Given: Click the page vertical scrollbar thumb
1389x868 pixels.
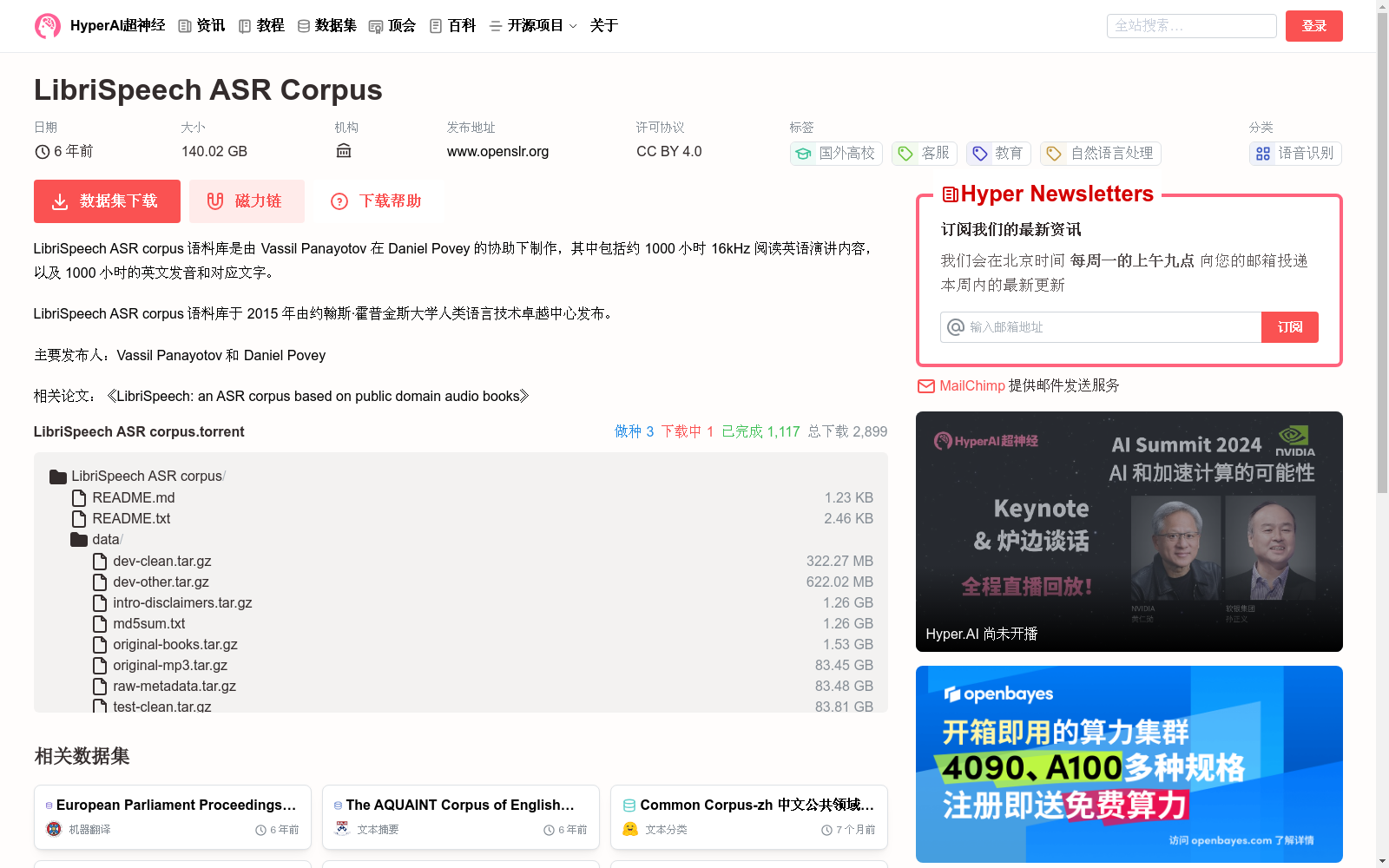Looking at the screenshot, I should coord(1382,253).
